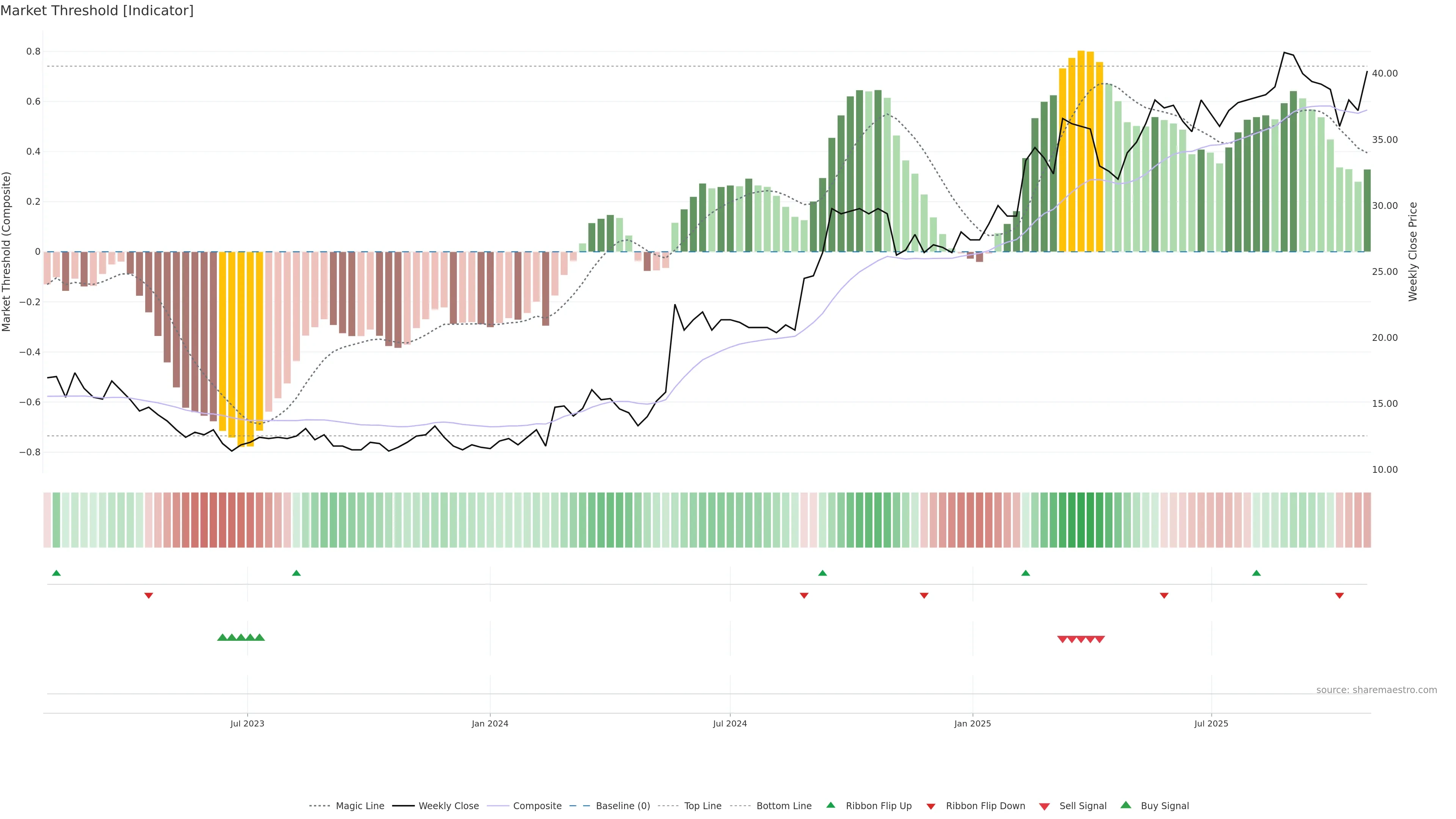Click the first red ribbon flip down marker
Screen dimensions: 1456x819
(149, 595)
